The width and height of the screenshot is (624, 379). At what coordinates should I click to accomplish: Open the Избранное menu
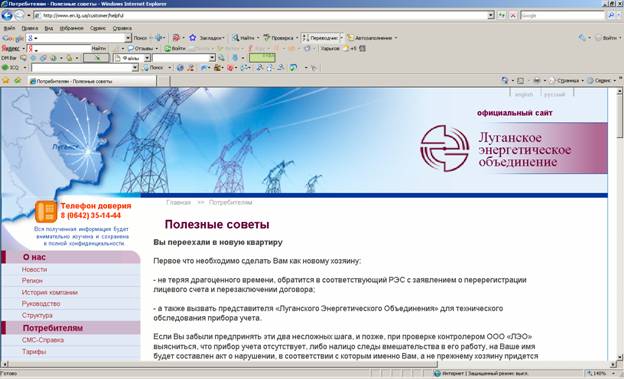coord(72,28)
